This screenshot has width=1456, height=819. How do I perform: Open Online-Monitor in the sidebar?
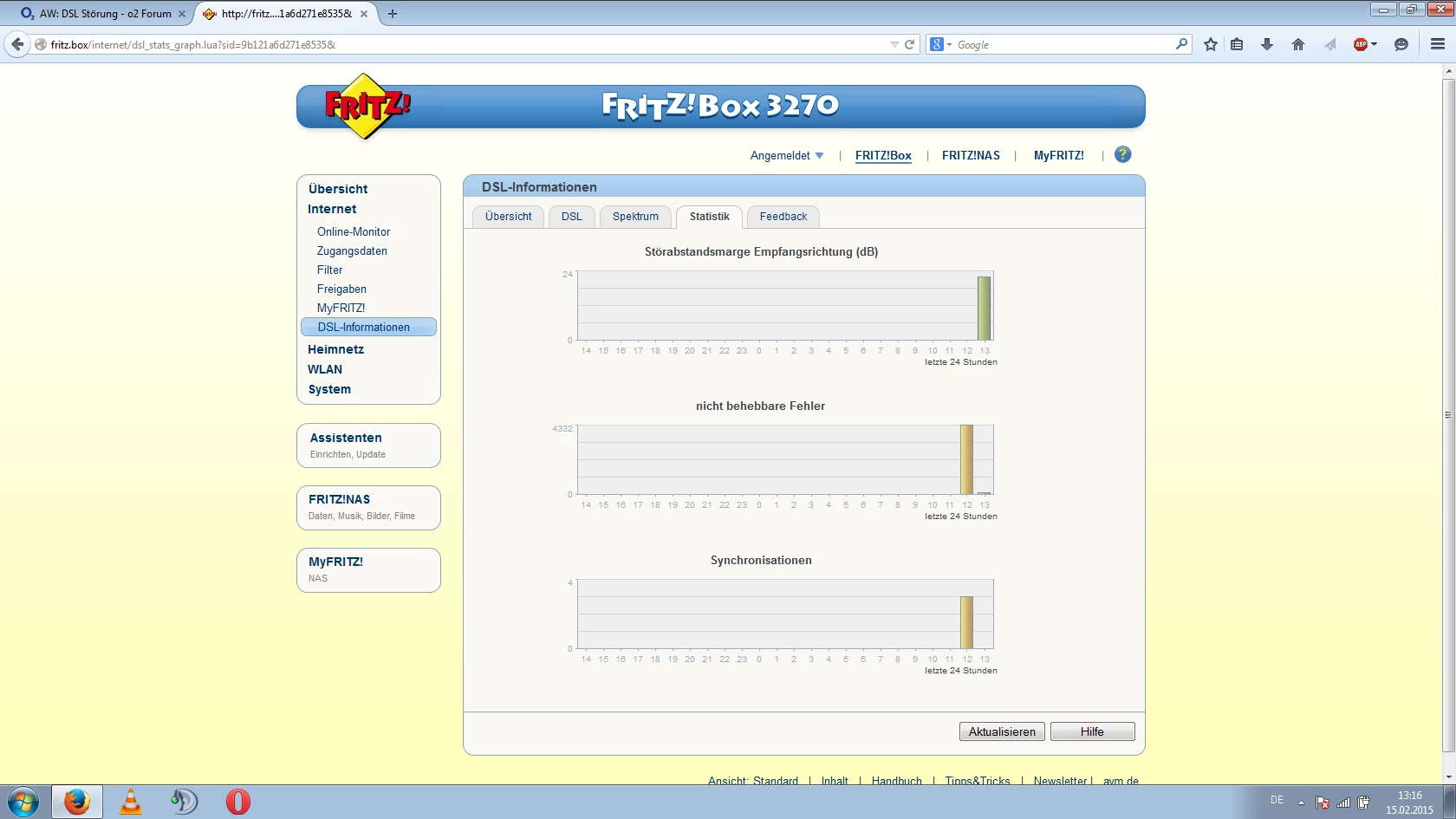coord(354,232)
